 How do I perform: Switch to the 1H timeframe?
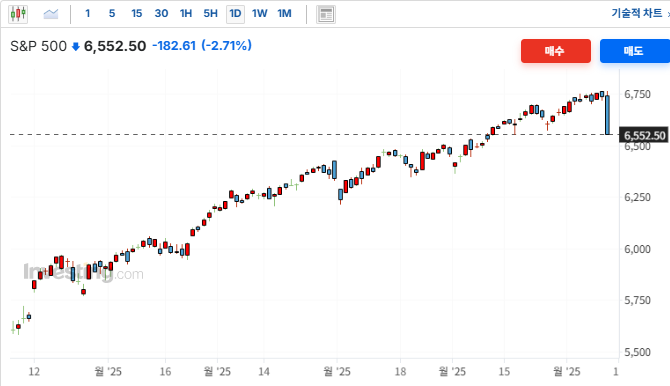click(186, 14)
